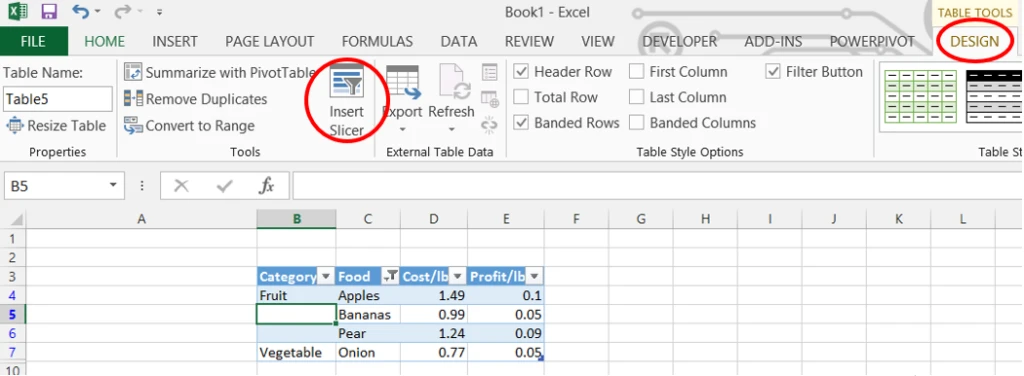Click the Unlink icon
This screenshot has height=376, width=1024.
(490, 125)
